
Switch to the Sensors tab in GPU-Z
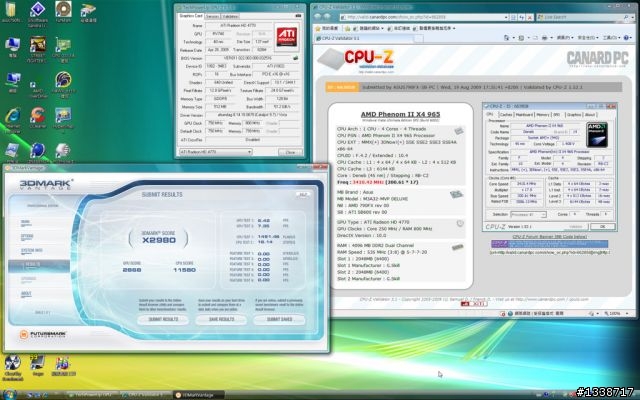(212, 16)
